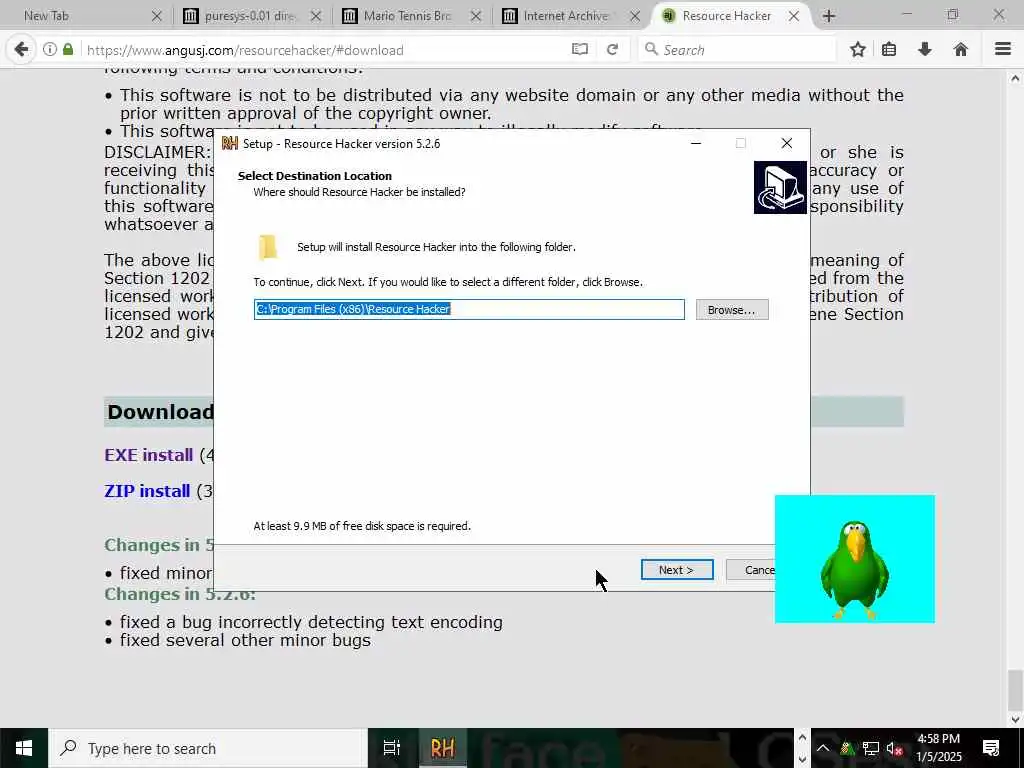Click the RH setup taskbar button
Screen dimensions: 1024x768
click(x=442, y=748)
